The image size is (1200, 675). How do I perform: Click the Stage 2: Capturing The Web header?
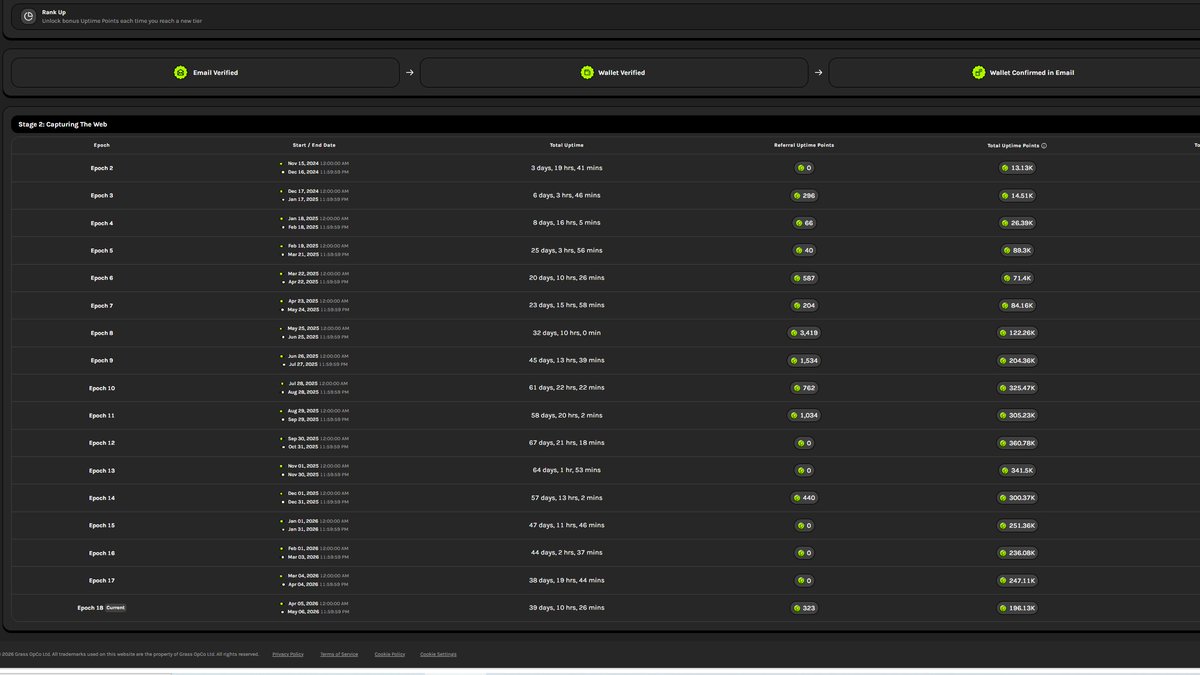(63, 125)
